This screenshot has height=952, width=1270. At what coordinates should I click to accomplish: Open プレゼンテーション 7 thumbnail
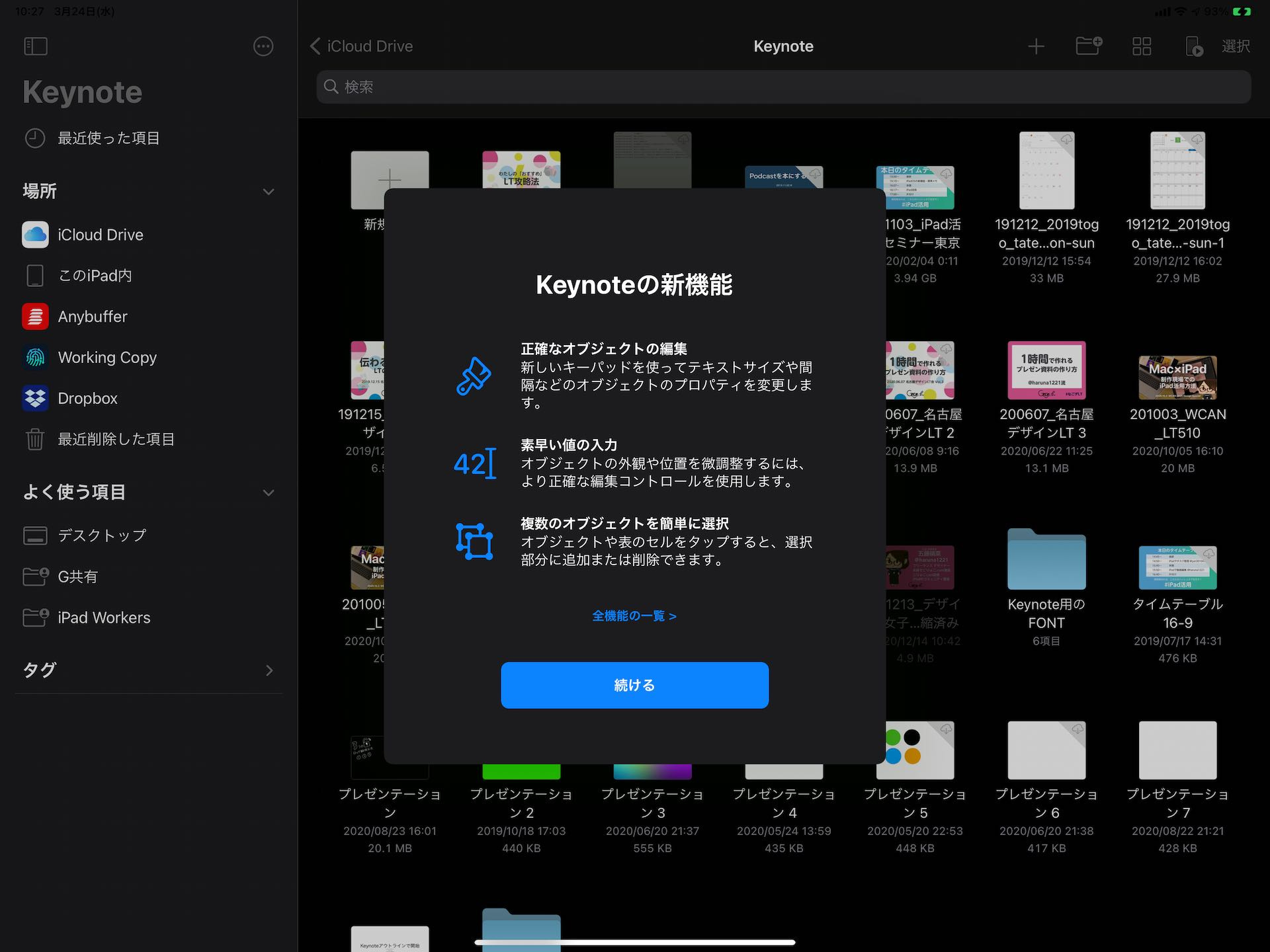tap(1177, 750)
